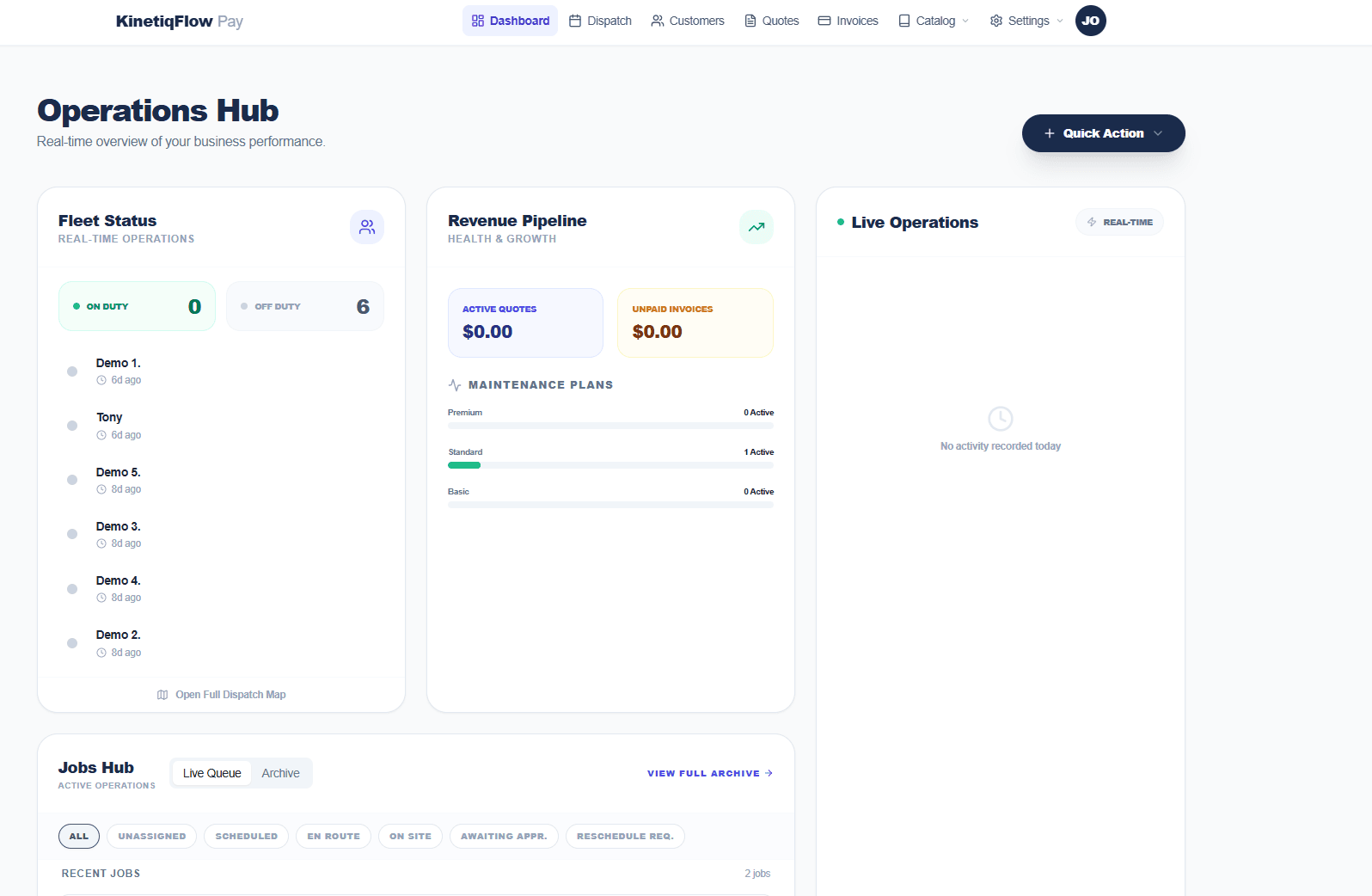Switch to the Live Queue tab

(212, 773)
